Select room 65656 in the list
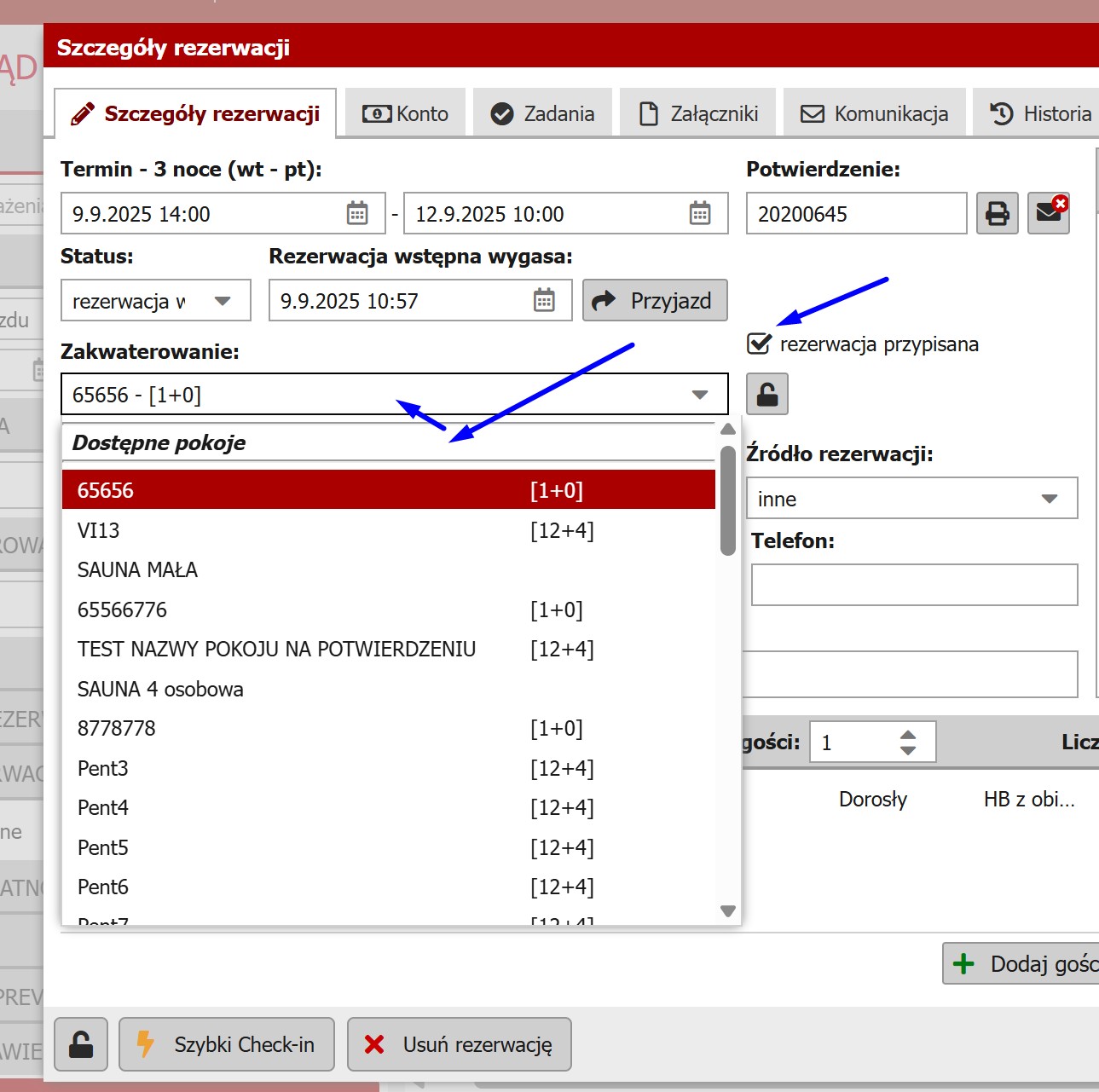1099x1092 pixels. 389,490
